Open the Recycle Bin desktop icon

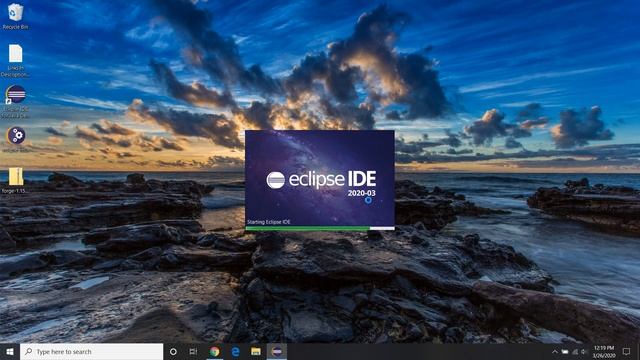[16, 16]
